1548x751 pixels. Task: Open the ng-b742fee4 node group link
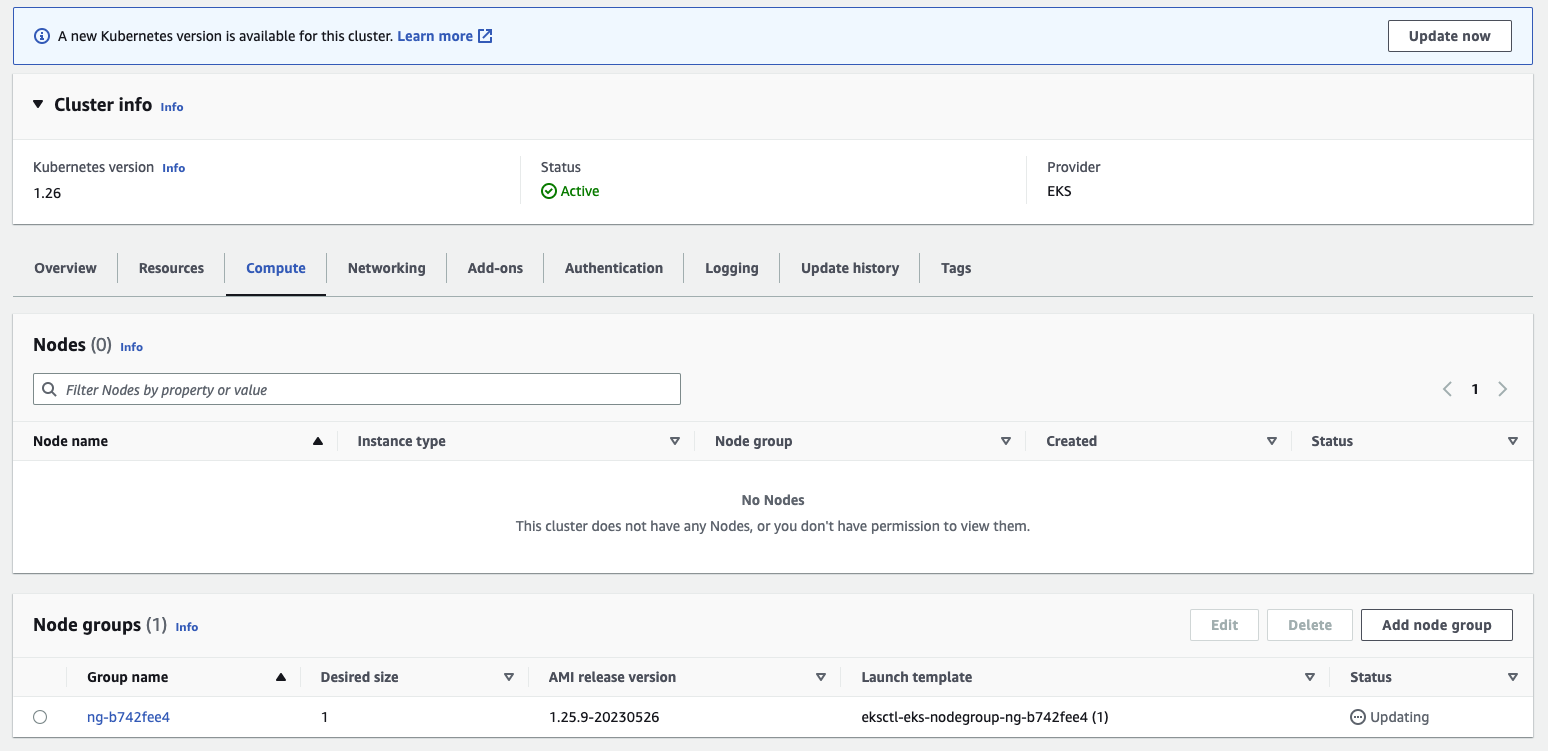(x=128, y=717)
